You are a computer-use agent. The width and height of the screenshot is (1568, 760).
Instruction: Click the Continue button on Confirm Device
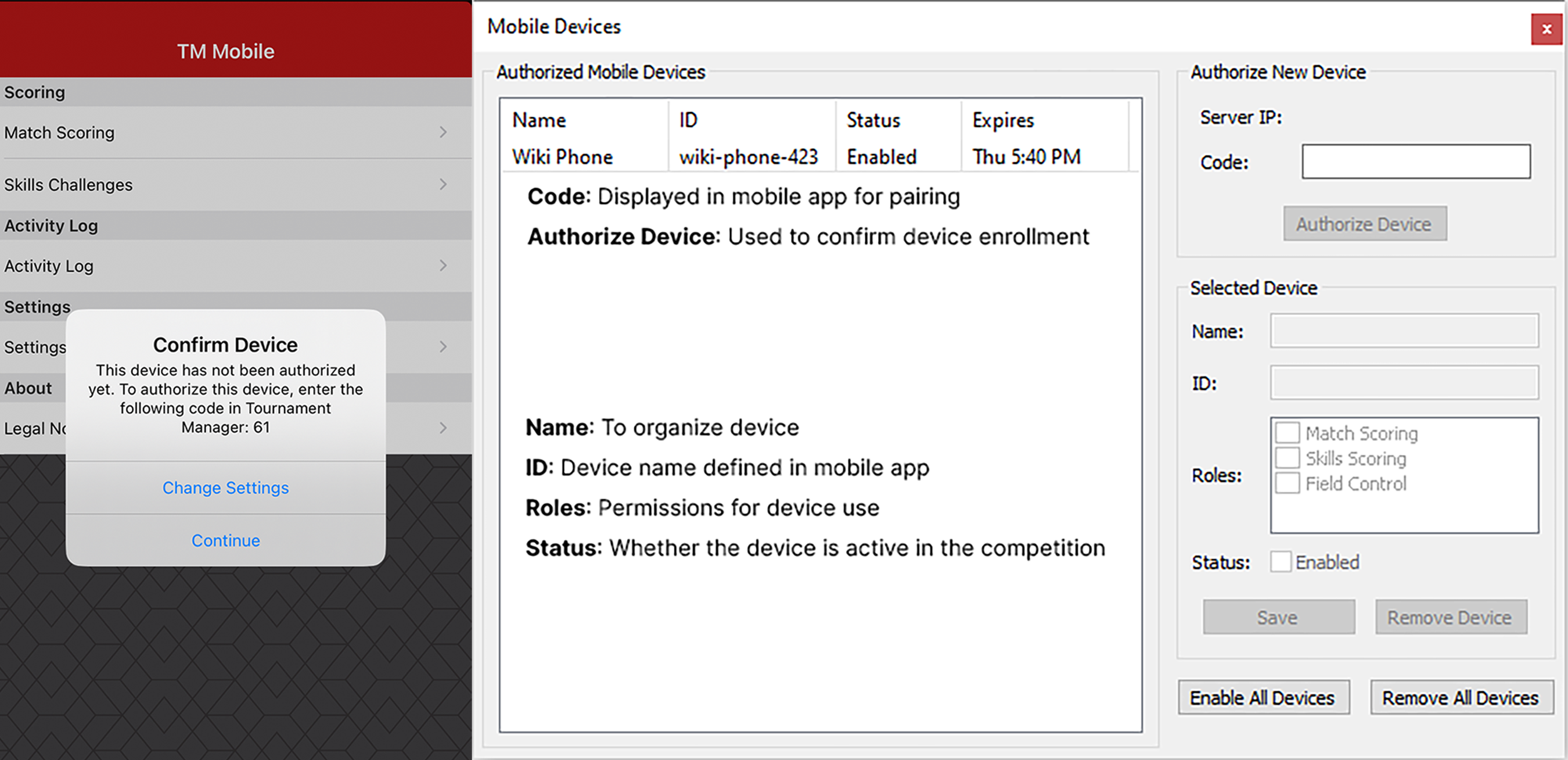click(225, 540)
